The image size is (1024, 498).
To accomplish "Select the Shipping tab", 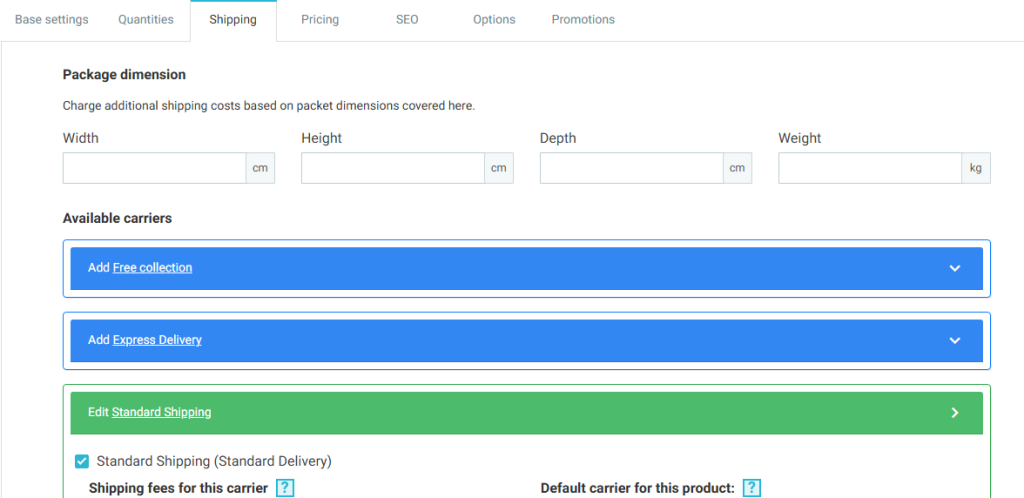I will pyautogui.click(x=233, y=20).
